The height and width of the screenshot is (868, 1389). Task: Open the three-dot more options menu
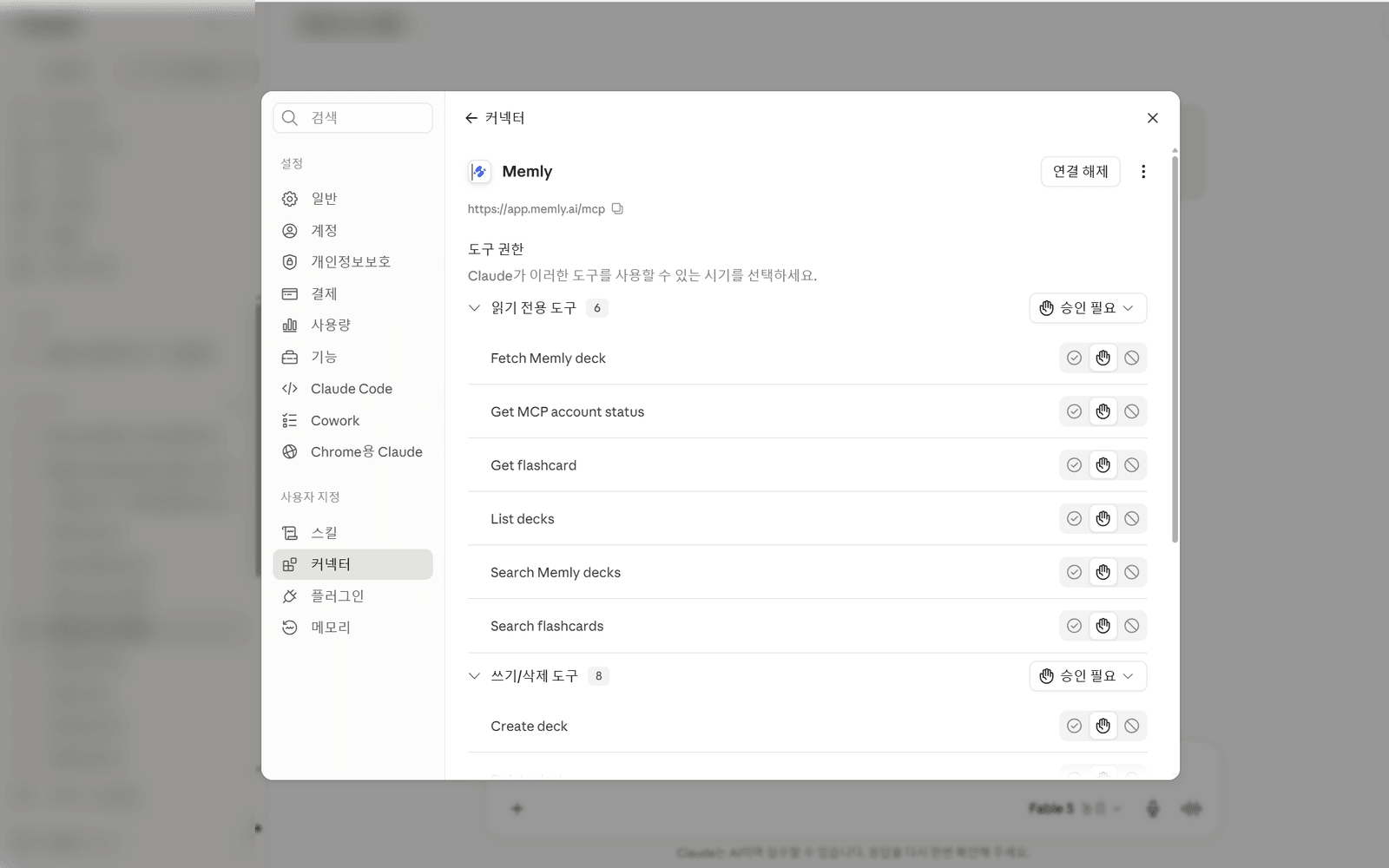coord(1143,172)
